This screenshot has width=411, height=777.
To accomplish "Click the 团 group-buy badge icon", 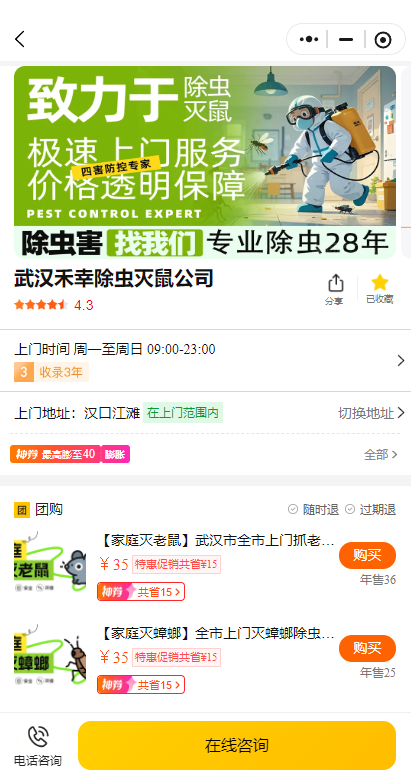I will (22, 510).
